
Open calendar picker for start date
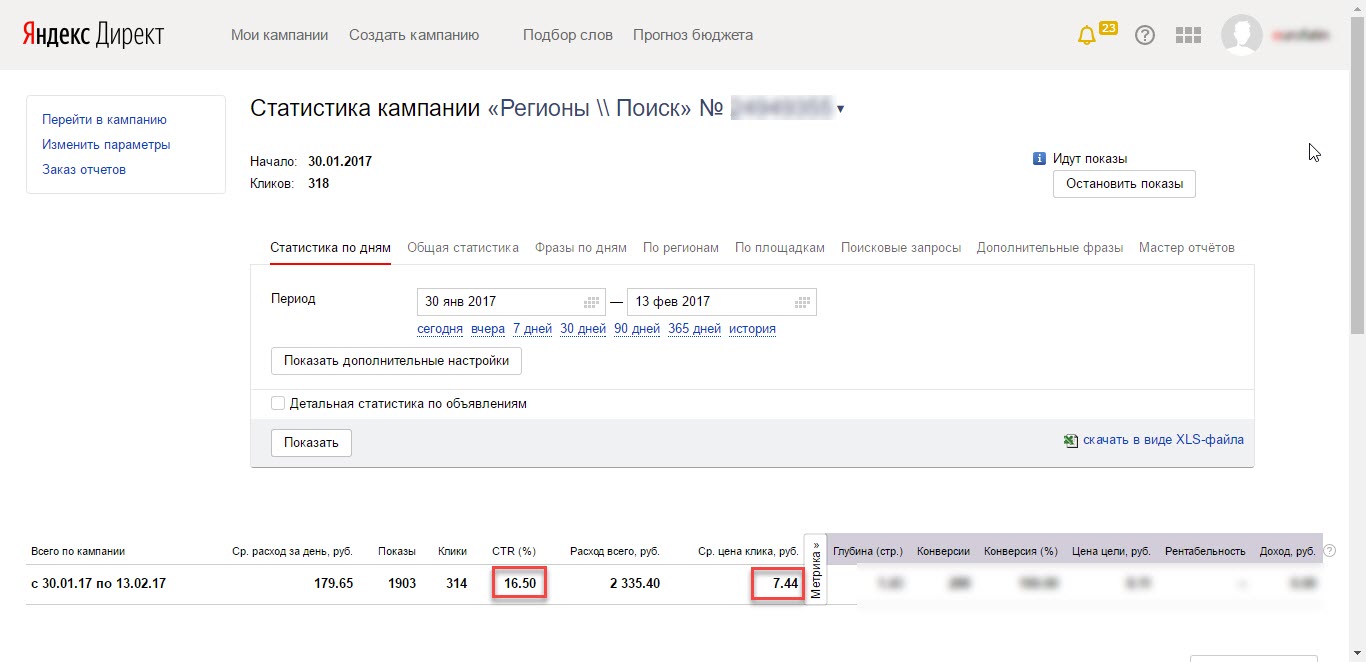coord(591,302)
